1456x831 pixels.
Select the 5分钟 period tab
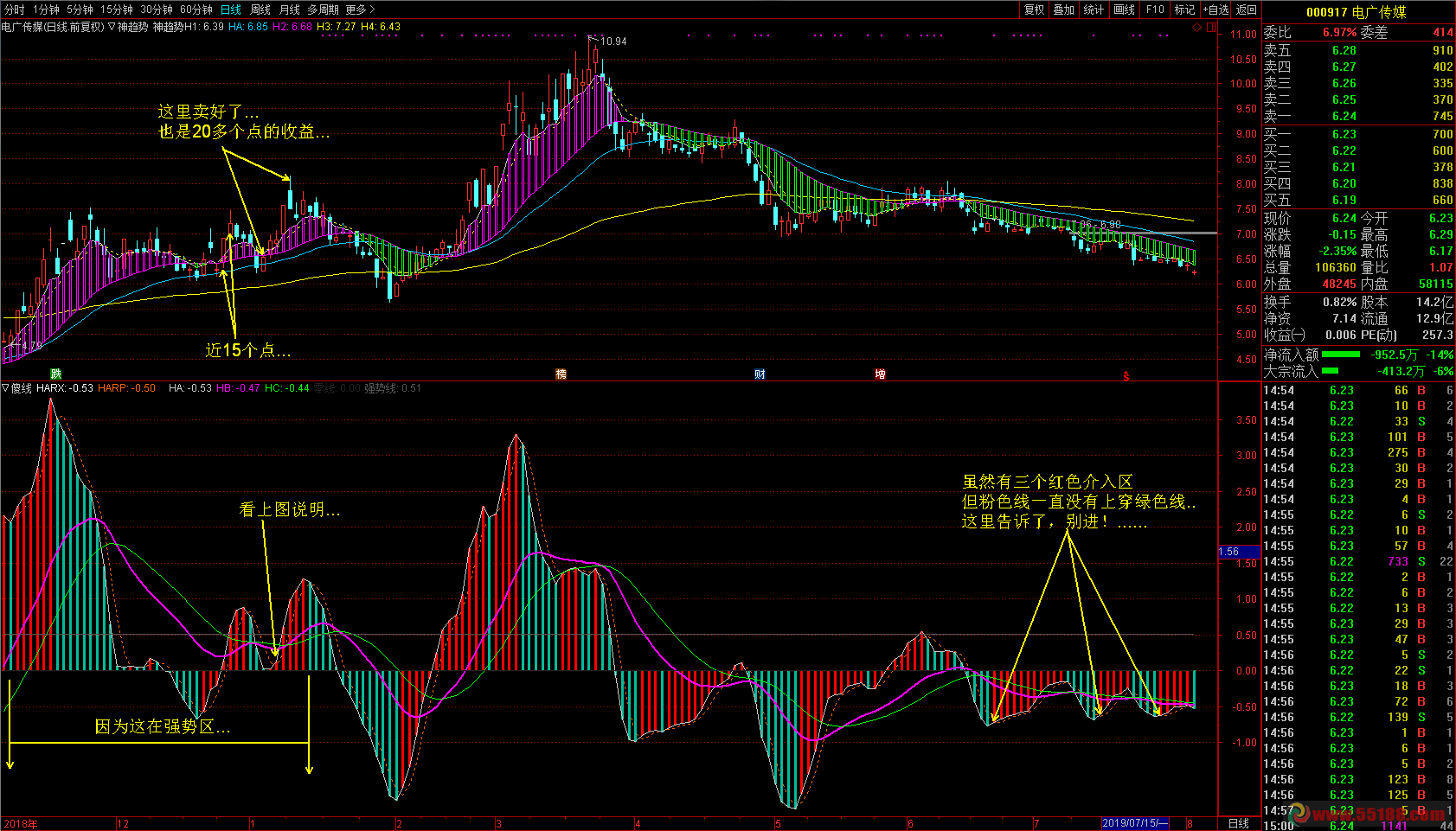coord(80,10)
